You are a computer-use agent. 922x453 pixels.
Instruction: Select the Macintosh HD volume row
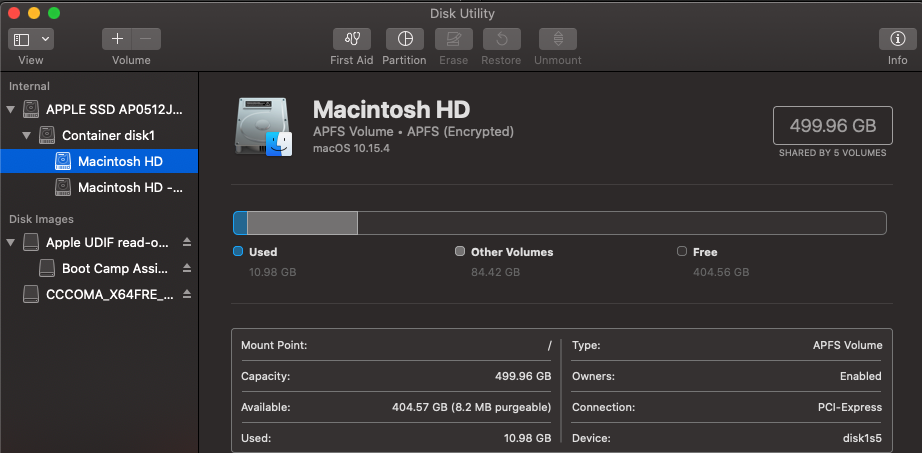click(x=99, y=161)
